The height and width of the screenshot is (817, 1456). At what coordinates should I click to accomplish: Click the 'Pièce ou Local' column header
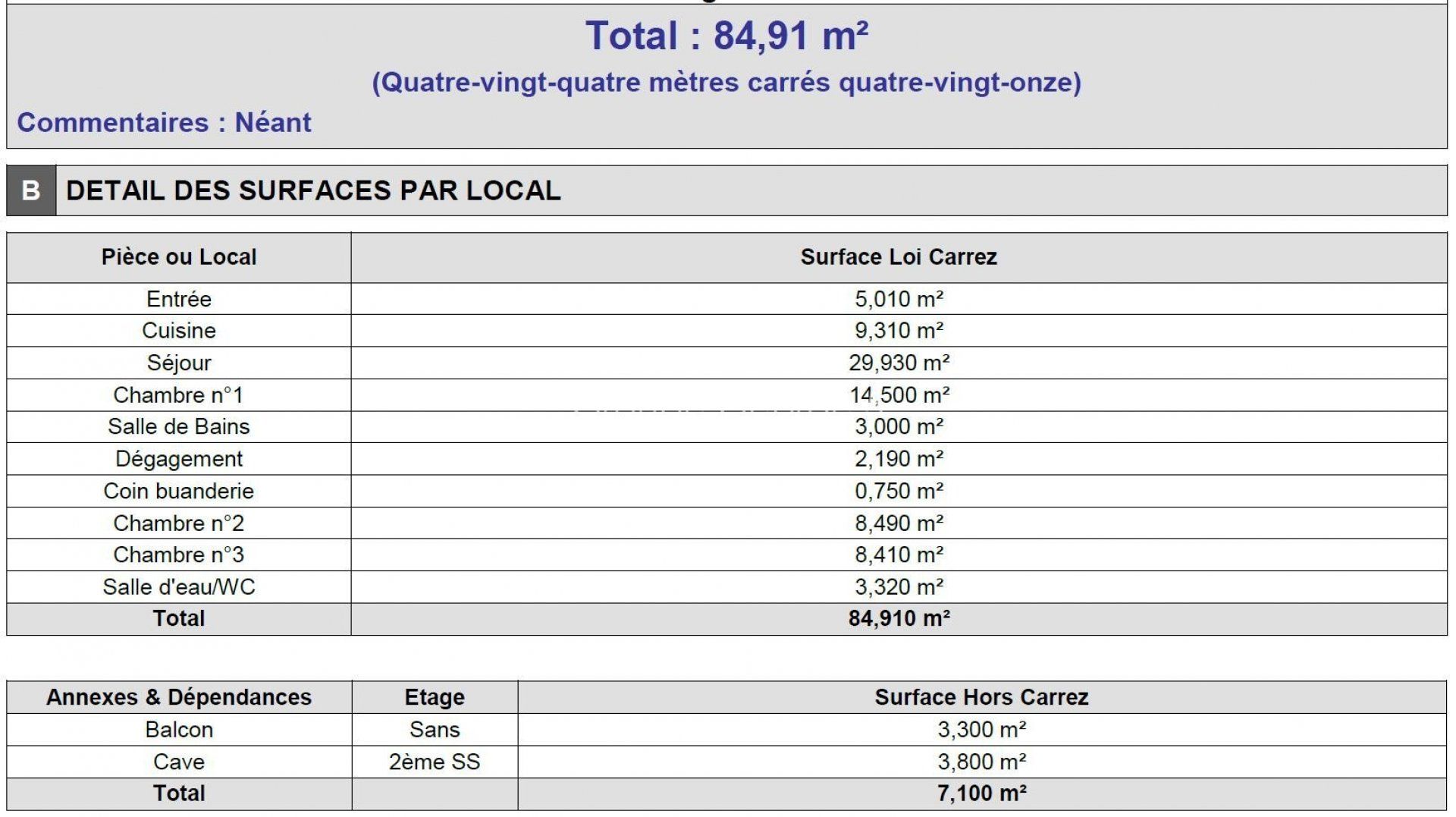[x=179, y=257]
